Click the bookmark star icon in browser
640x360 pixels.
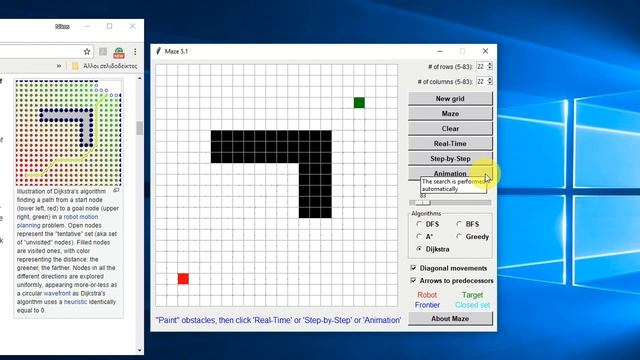(87, 52)
